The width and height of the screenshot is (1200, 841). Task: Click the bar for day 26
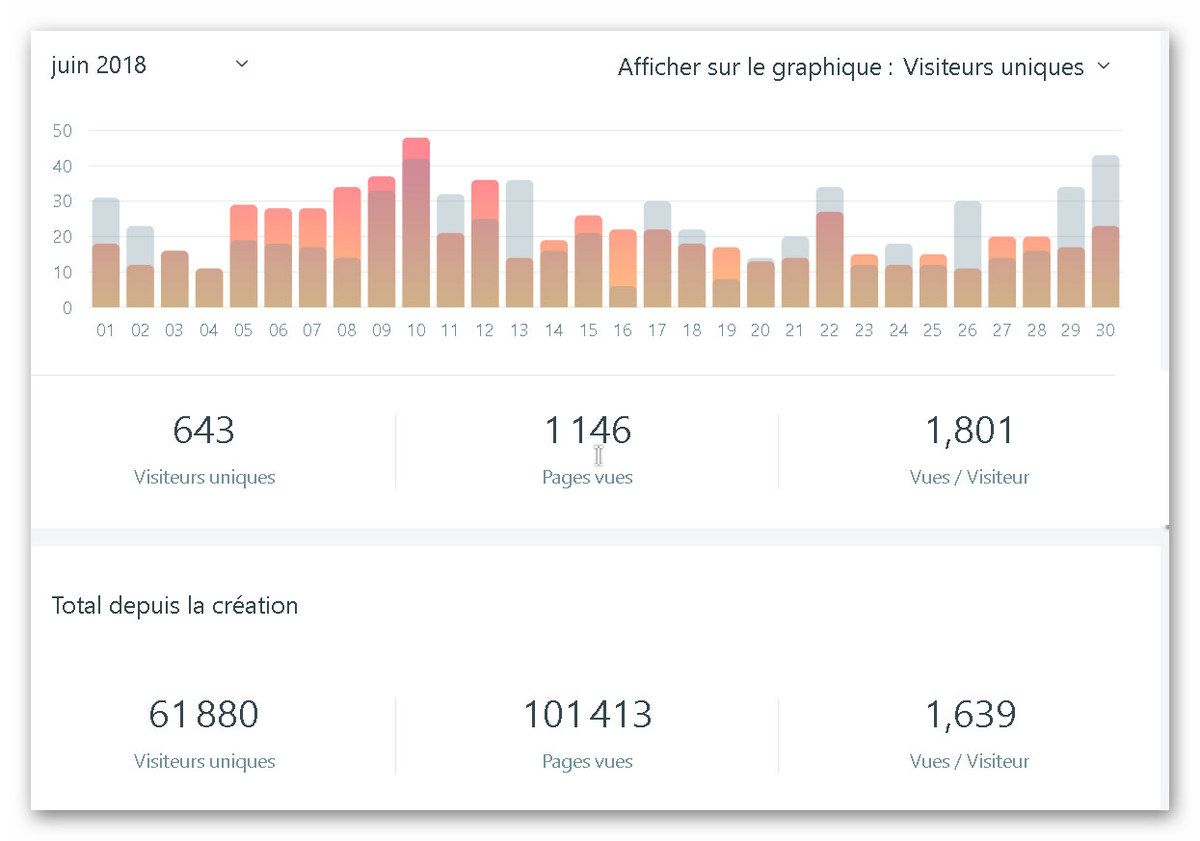click(x=967, y=254)
